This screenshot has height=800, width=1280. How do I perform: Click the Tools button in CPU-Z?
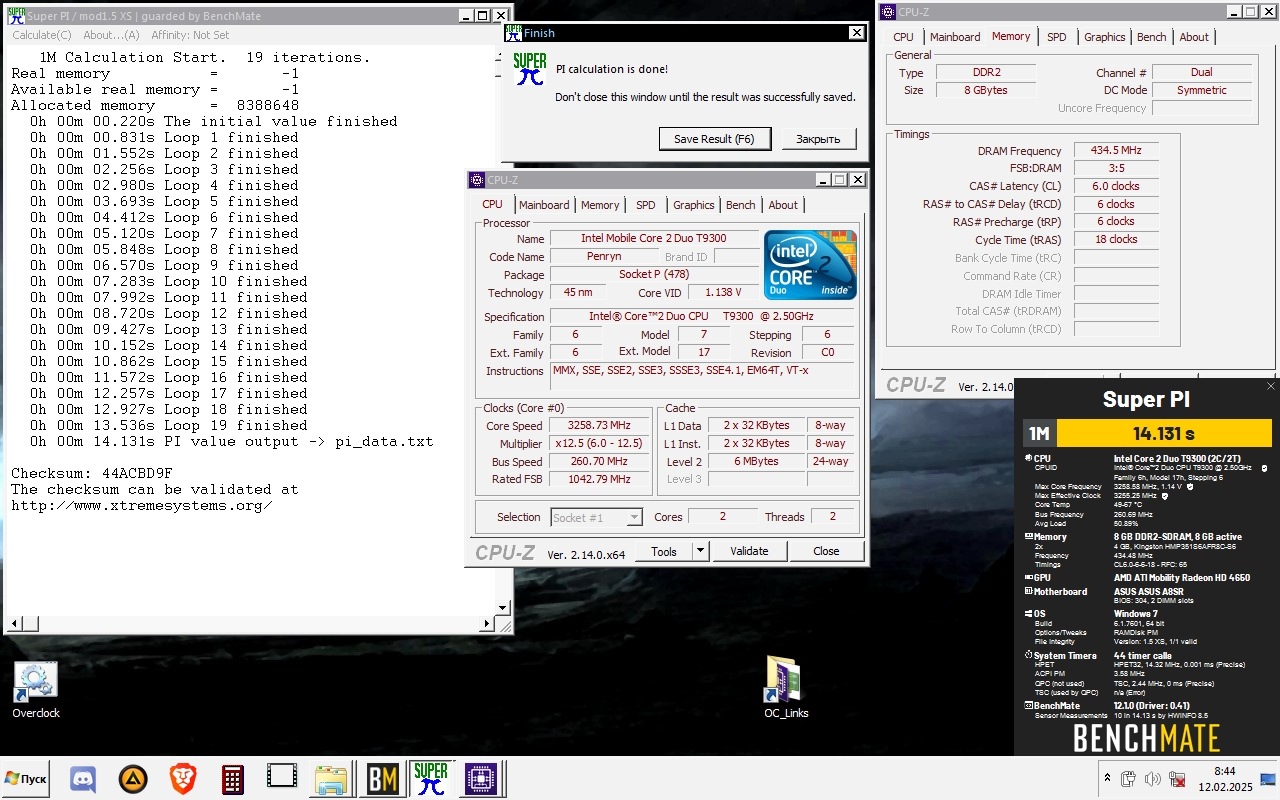coord(664,551)
